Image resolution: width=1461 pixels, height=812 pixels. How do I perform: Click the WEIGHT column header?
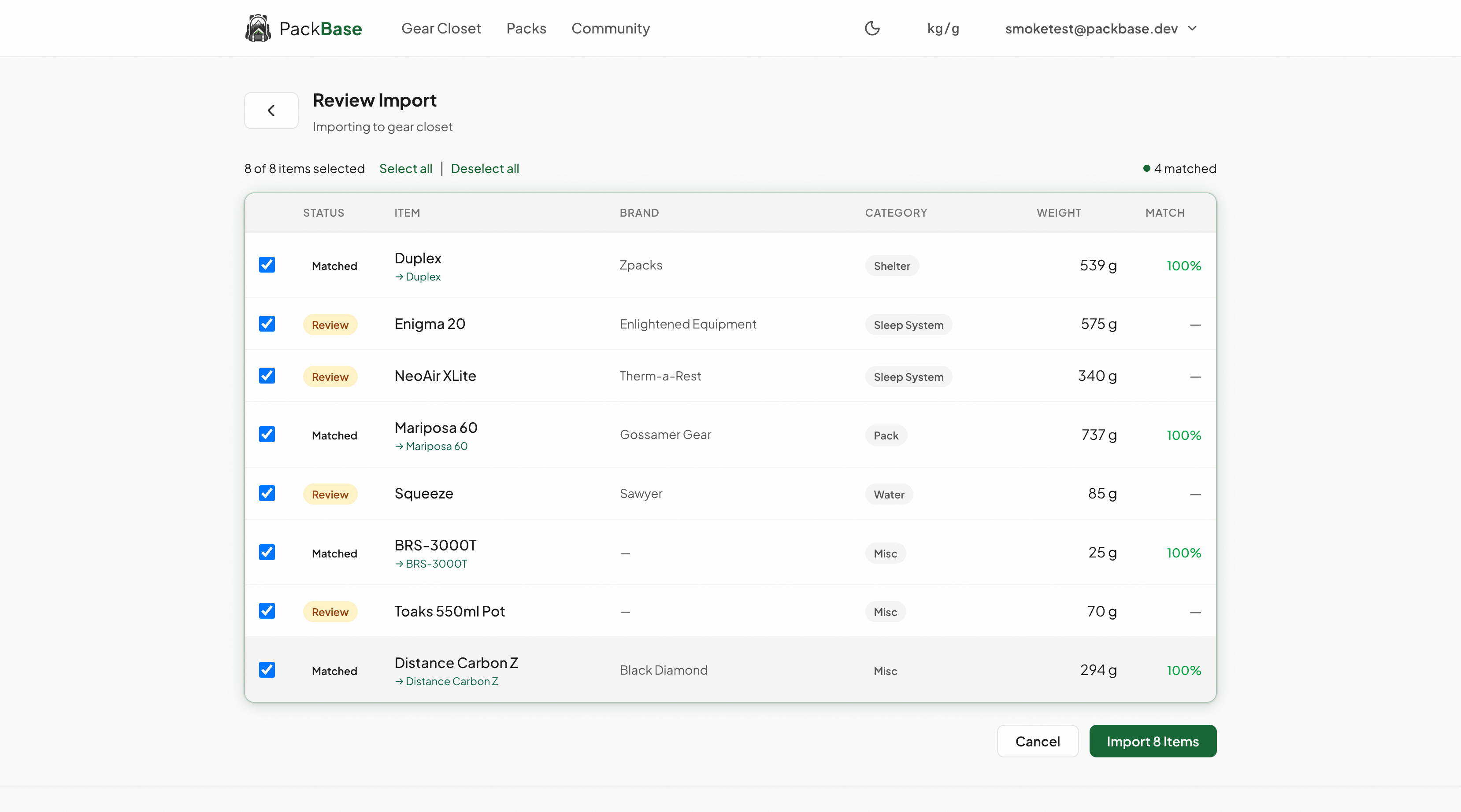point(1059,213)
